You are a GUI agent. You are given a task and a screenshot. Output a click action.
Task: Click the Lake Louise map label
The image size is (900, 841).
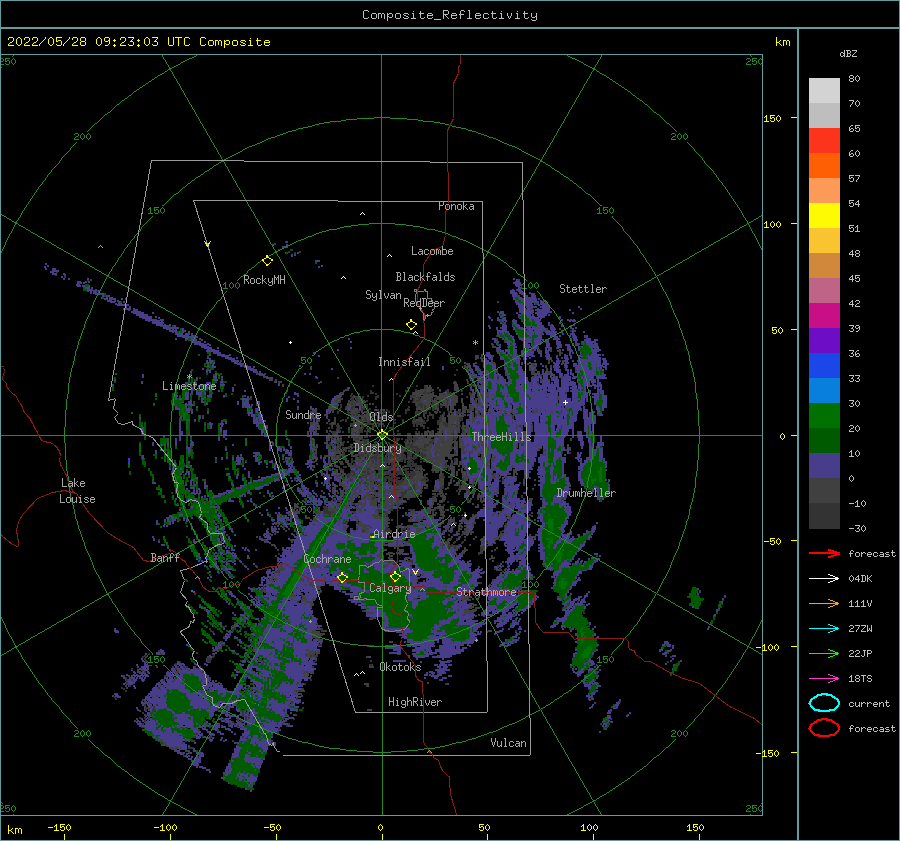tap(77, 491)
